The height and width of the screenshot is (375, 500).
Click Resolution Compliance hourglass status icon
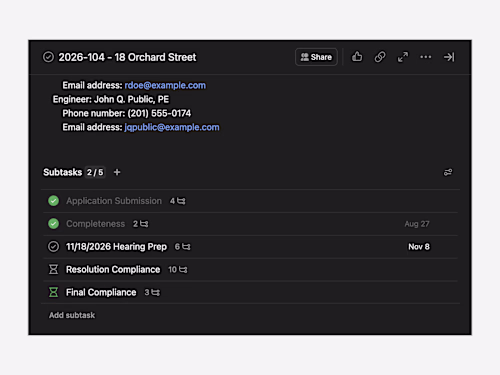(x=53, y=269)
